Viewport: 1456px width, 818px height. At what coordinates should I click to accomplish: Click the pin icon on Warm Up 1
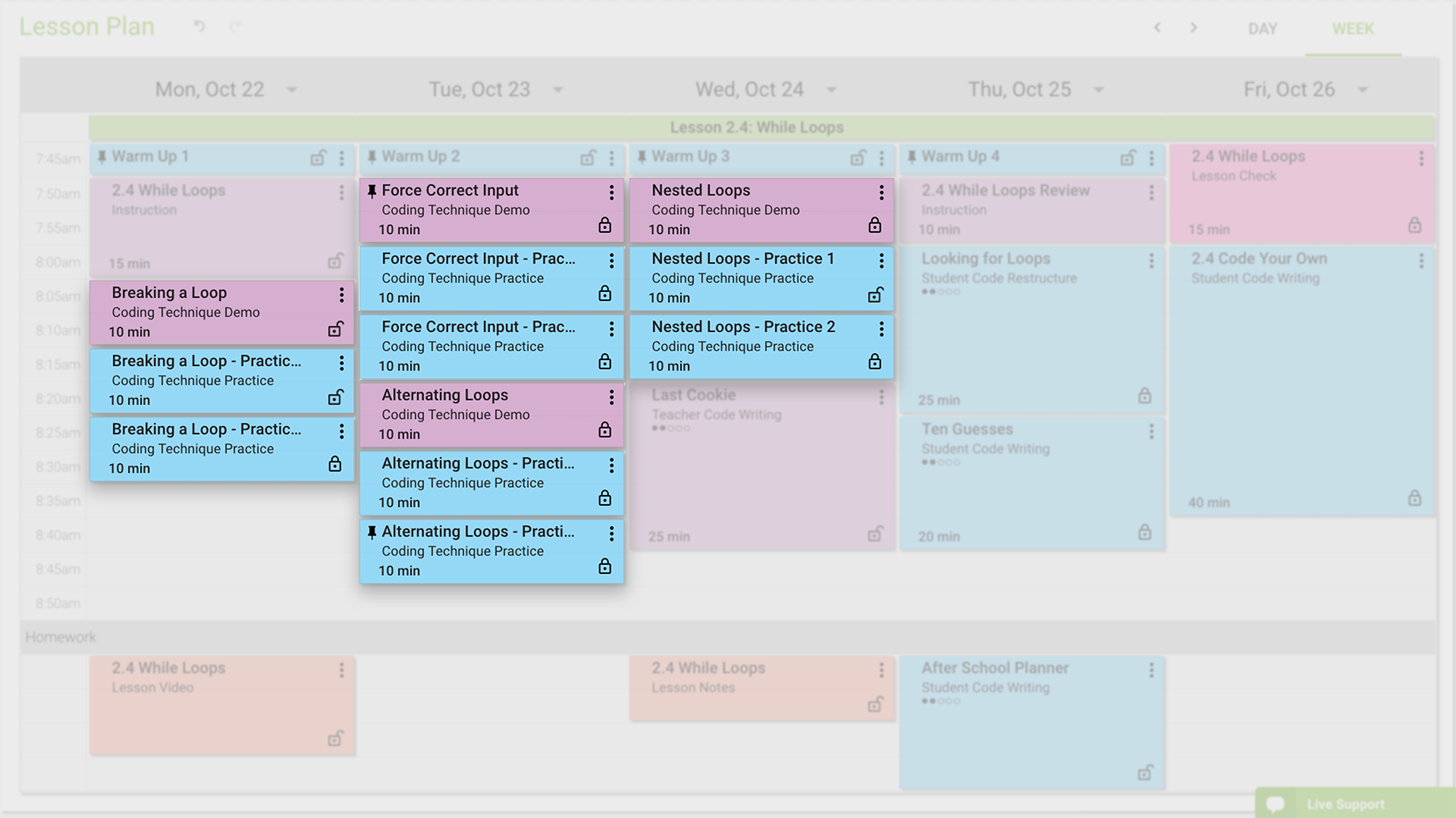click(102, 158)
